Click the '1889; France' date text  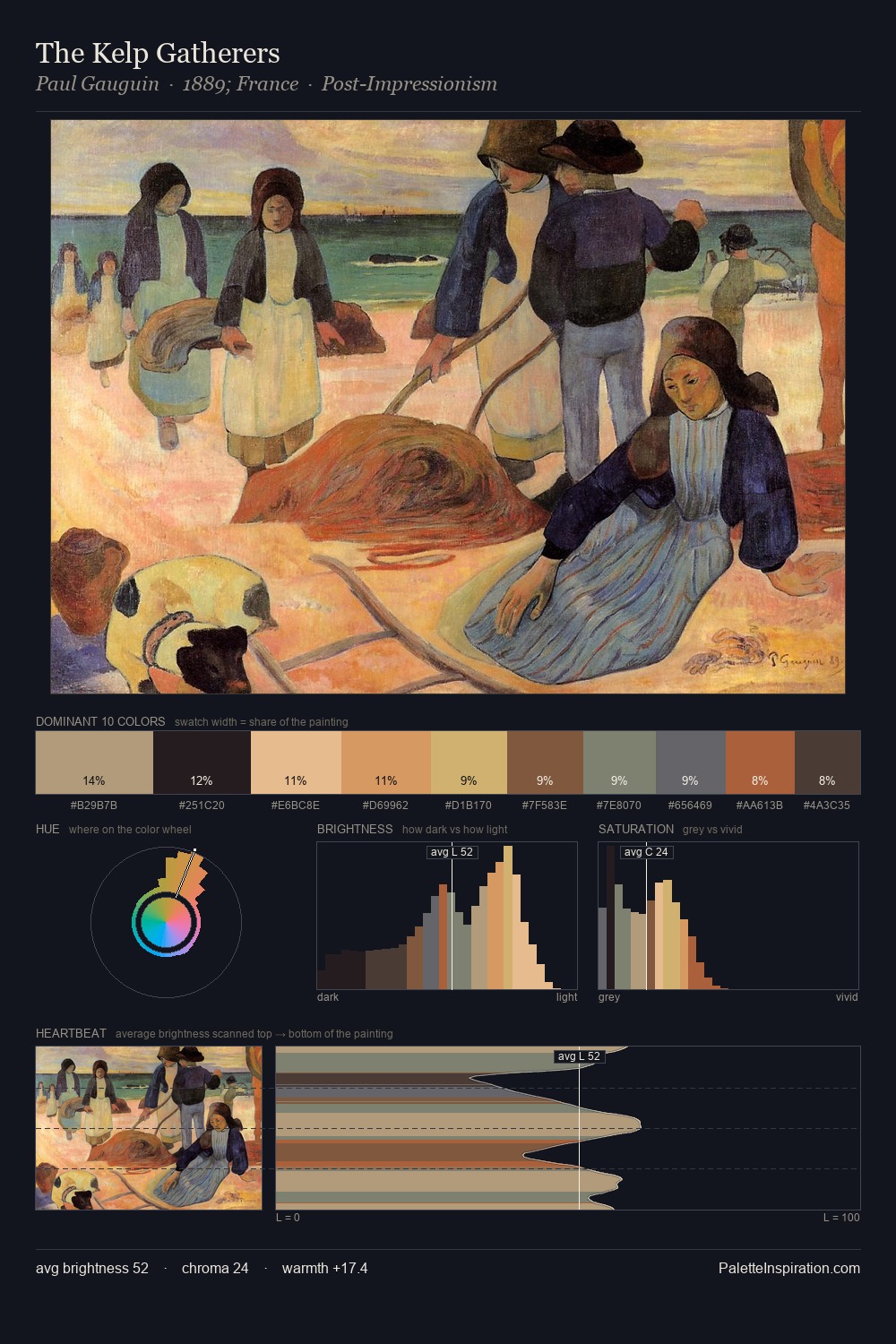point(240,84)
